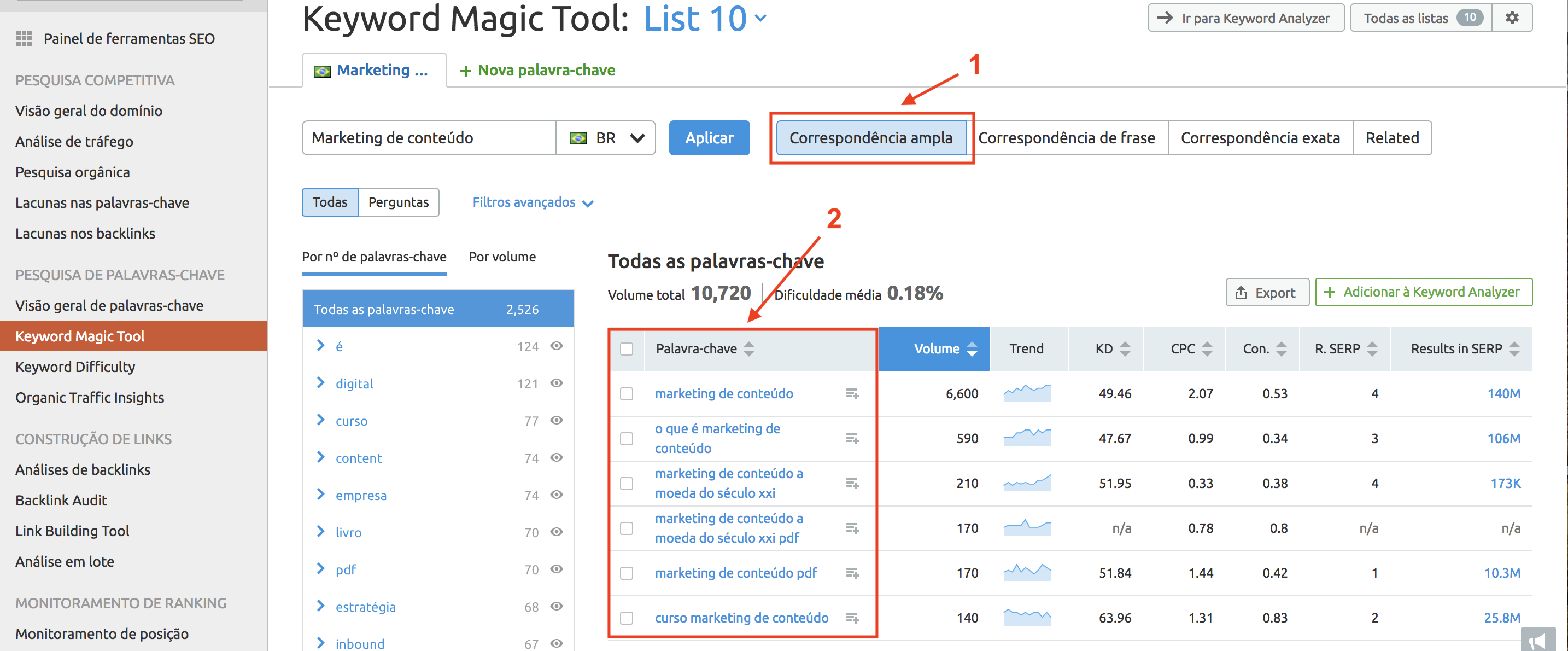
Task: Click the Marketing de conteúdo keyword input
Action: (429, 138)
